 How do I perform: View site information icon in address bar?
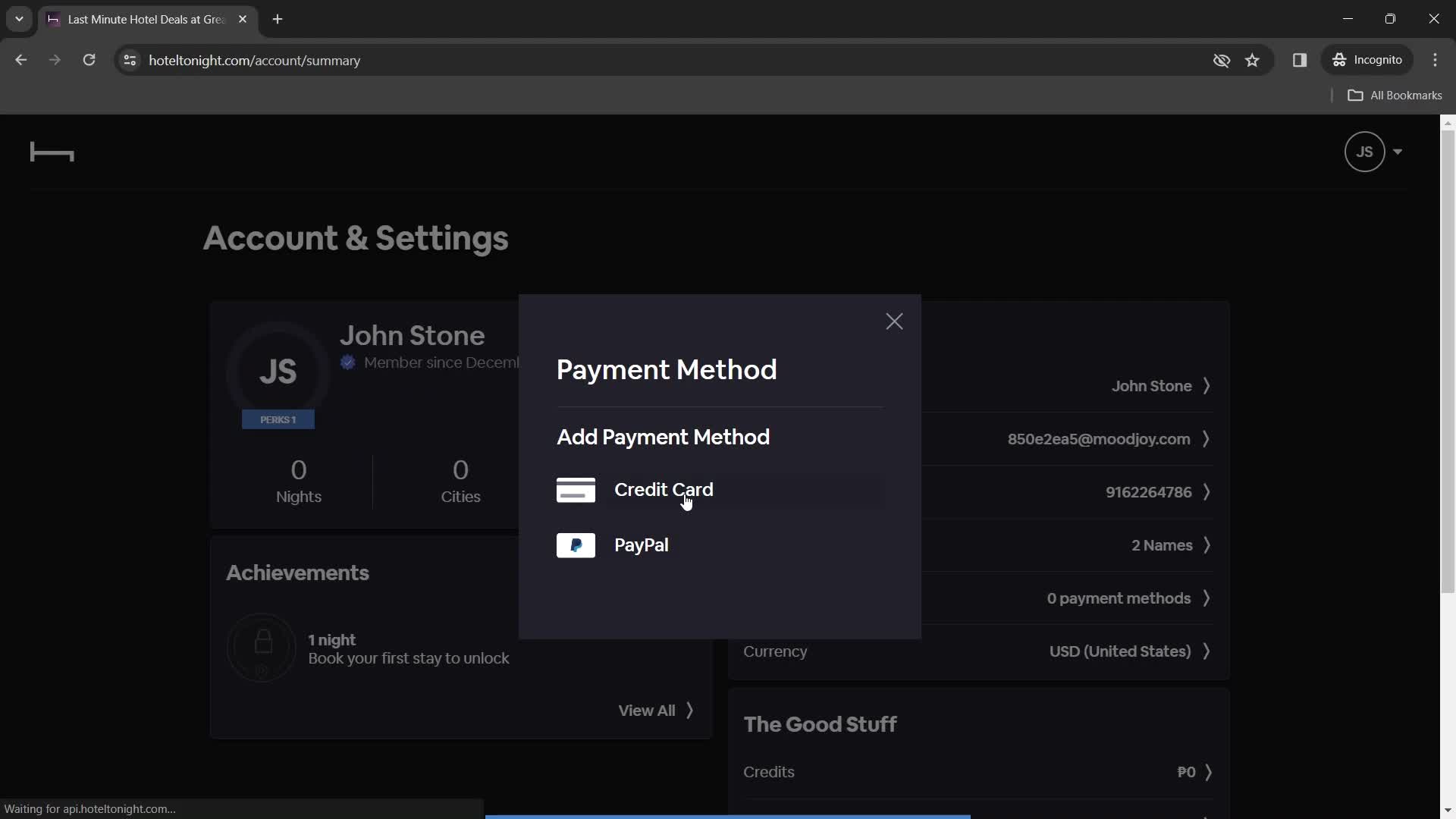(130, 60)
